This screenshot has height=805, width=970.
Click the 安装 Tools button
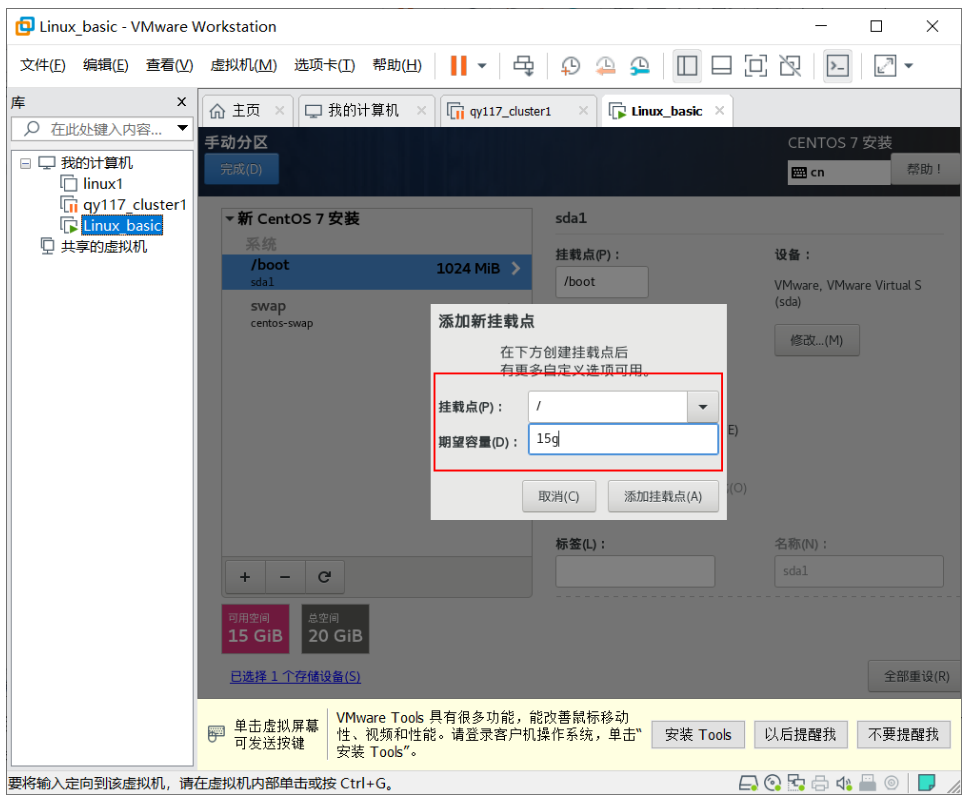tap(698, 734)
